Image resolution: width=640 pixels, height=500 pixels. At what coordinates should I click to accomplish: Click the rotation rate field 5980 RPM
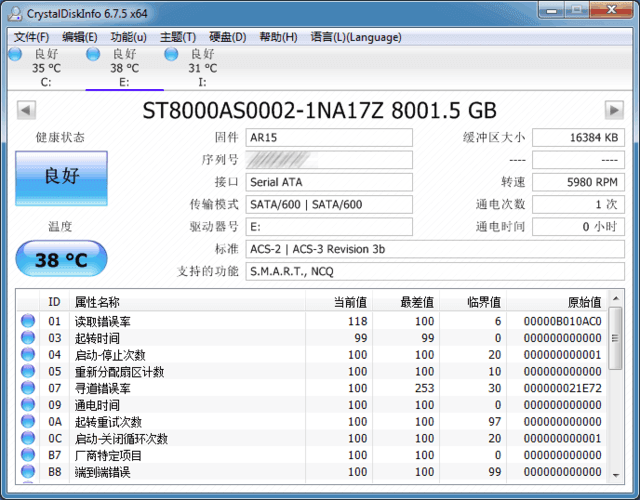(x=578, y=182)
